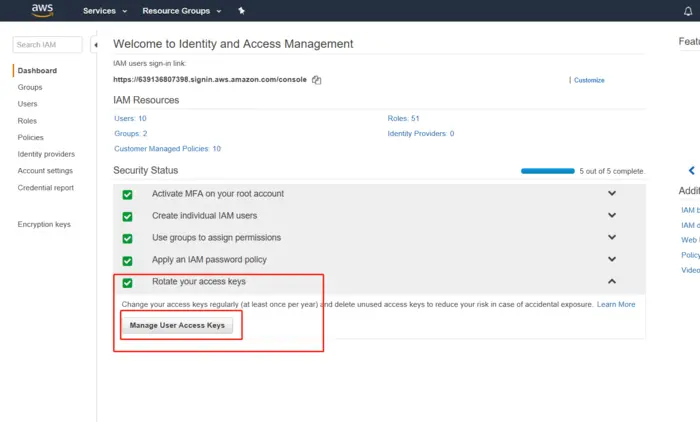The image size is (700, 422).
Task: Open Policies in the IAM sidebar
Action: tap(30, 138)
